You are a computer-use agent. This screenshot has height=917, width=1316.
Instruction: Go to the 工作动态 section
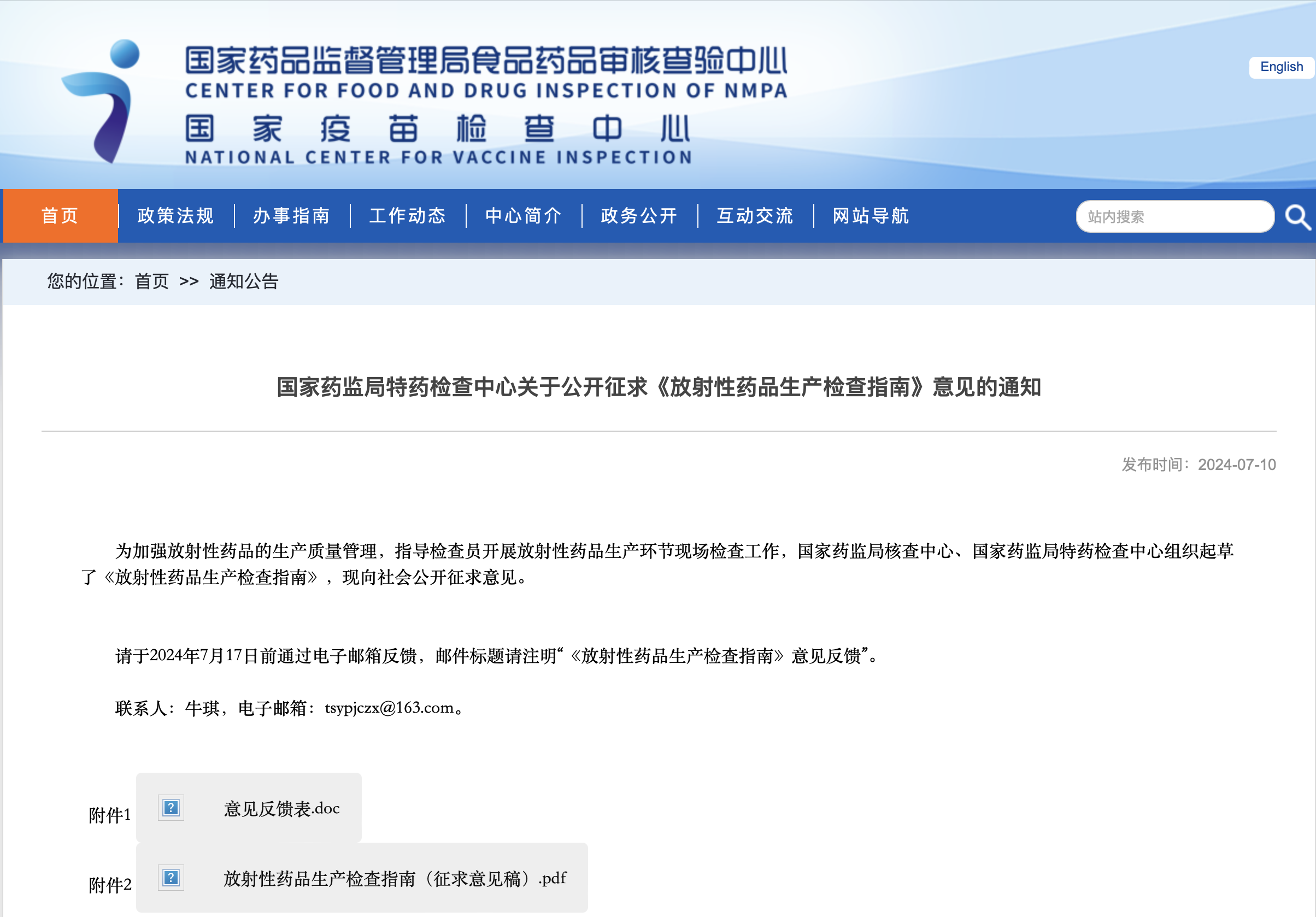tap(408, 216)
